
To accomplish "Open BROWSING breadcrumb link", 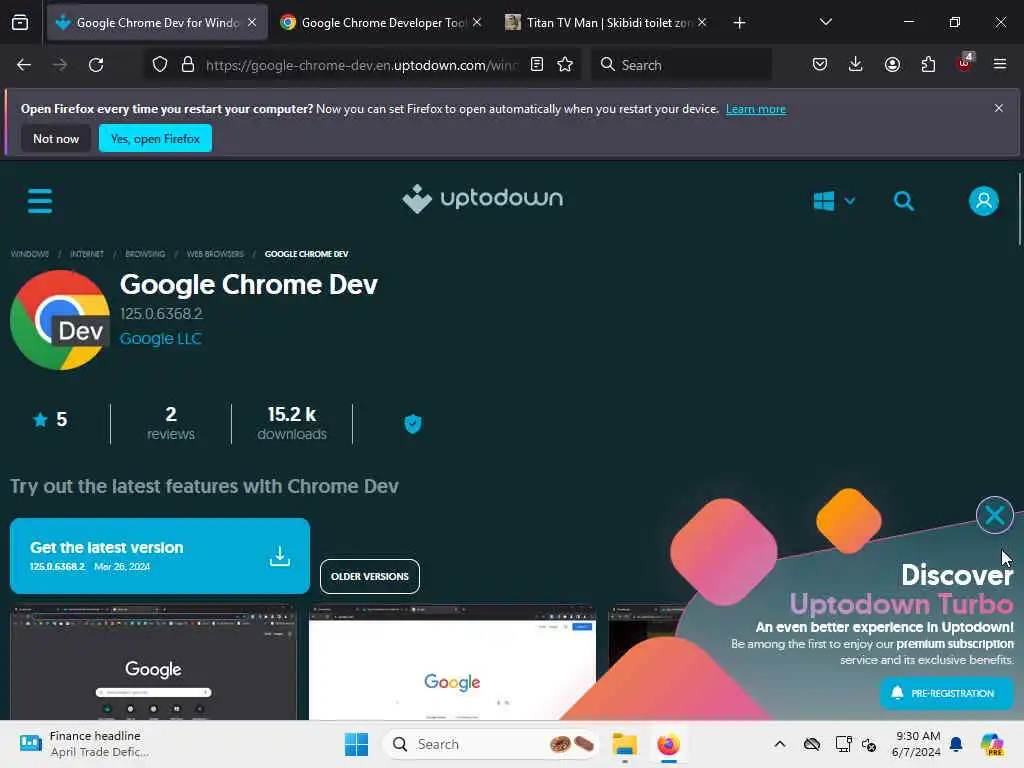I will point(145,254).
